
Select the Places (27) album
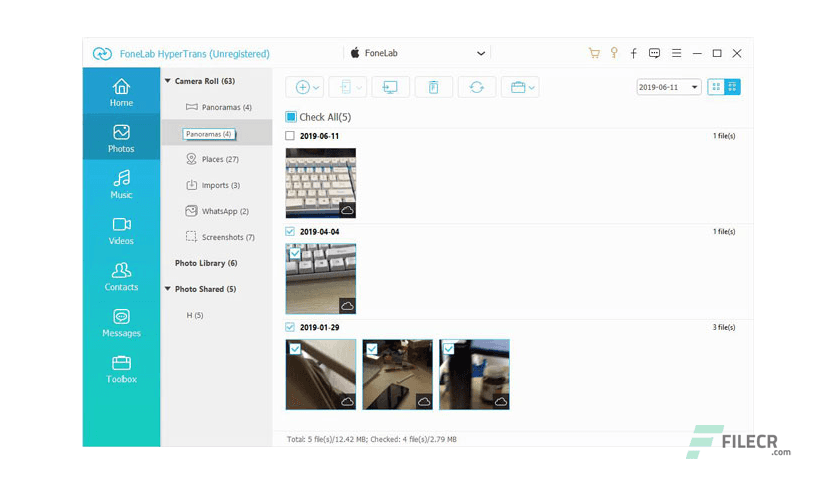[x=219, y=159]
